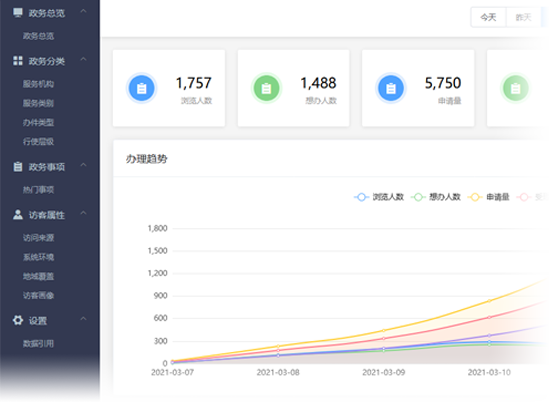
Task: Click the blue clipboard icon on 5,750 card
Action: 391,88
